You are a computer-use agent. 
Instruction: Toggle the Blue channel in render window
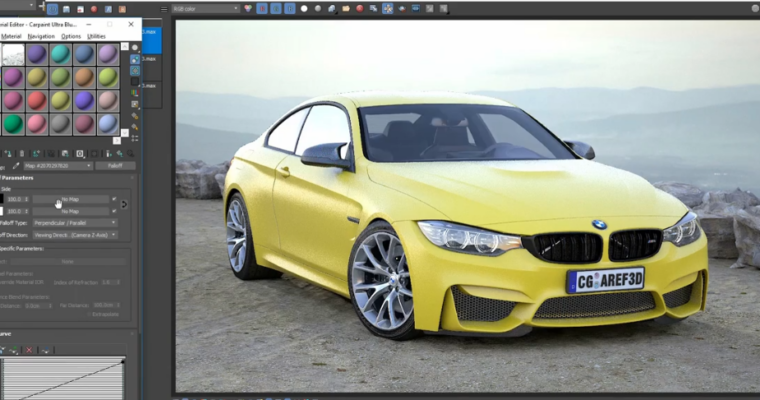[x=290, y=9]
